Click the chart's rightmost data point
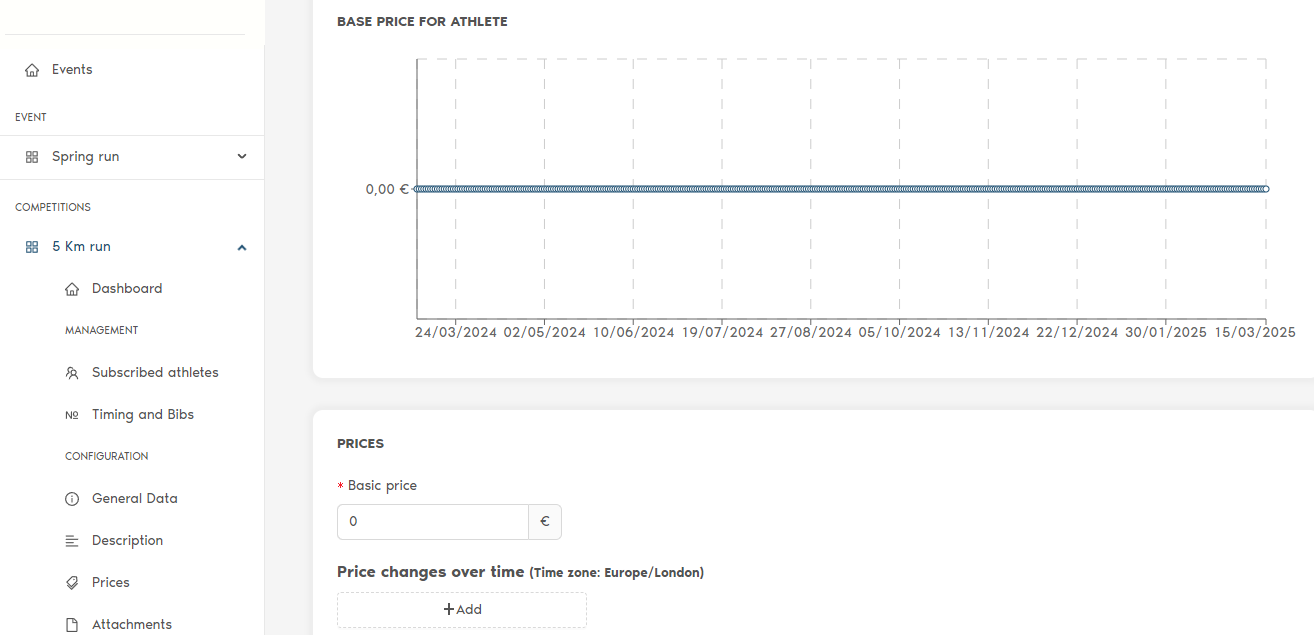The width and height of the screenshot is (1314, 635). [1265, 189]
